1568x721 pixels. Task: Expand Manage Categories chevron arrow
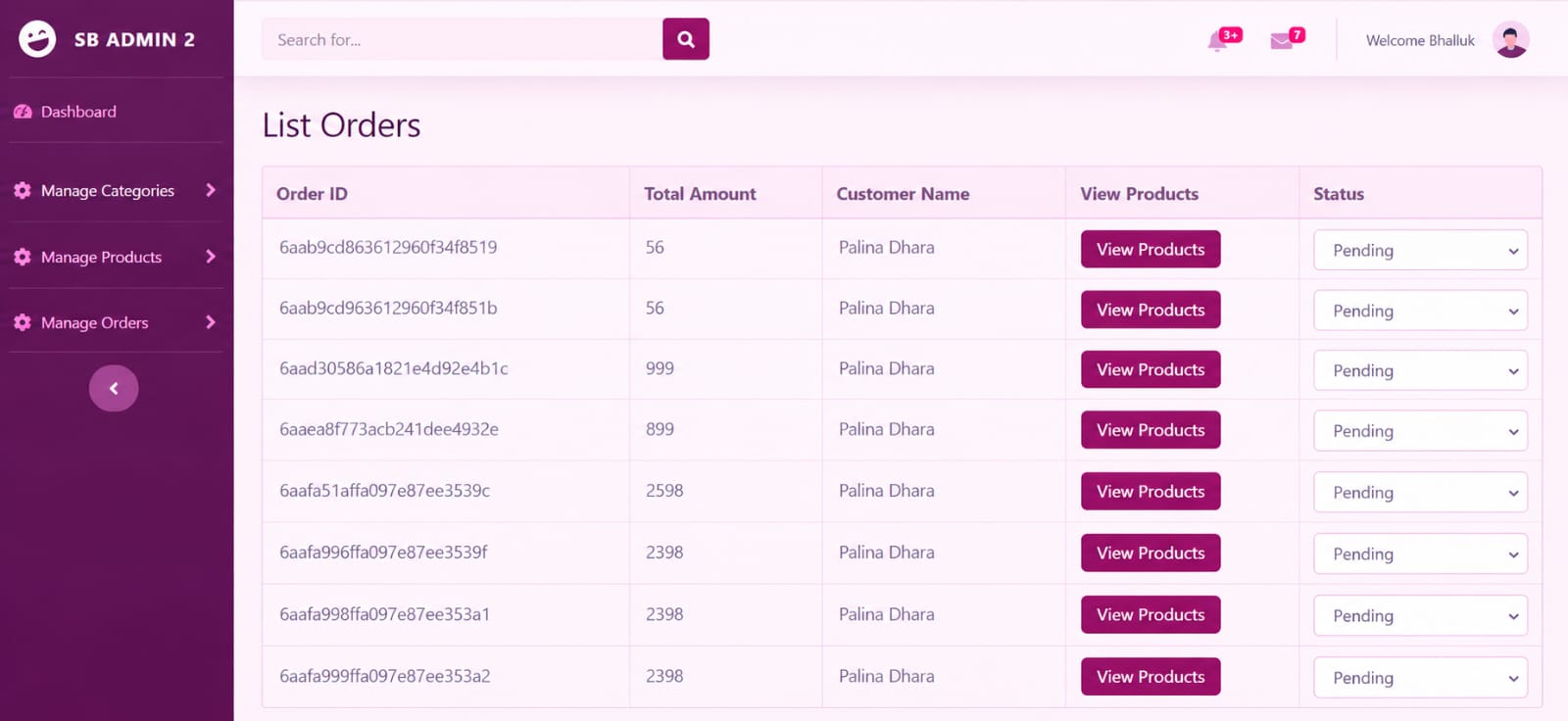click(210, 190)
